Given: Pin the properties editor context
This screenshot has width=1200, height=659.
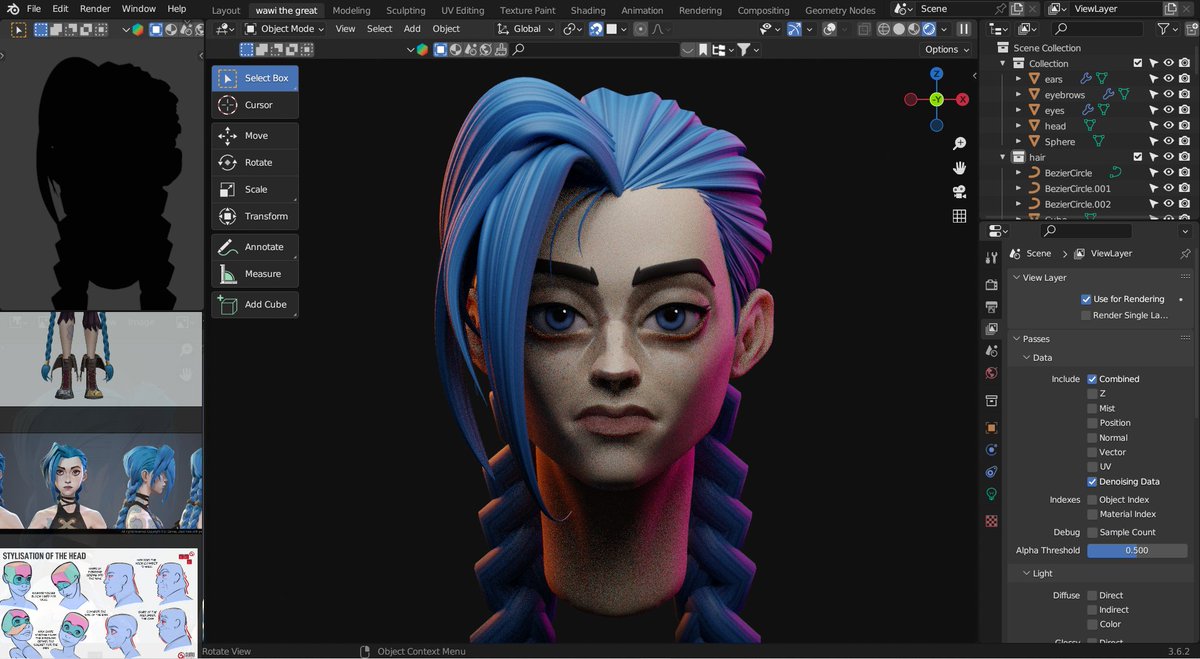Looking at the screenshot, I should click(1186, 254).
